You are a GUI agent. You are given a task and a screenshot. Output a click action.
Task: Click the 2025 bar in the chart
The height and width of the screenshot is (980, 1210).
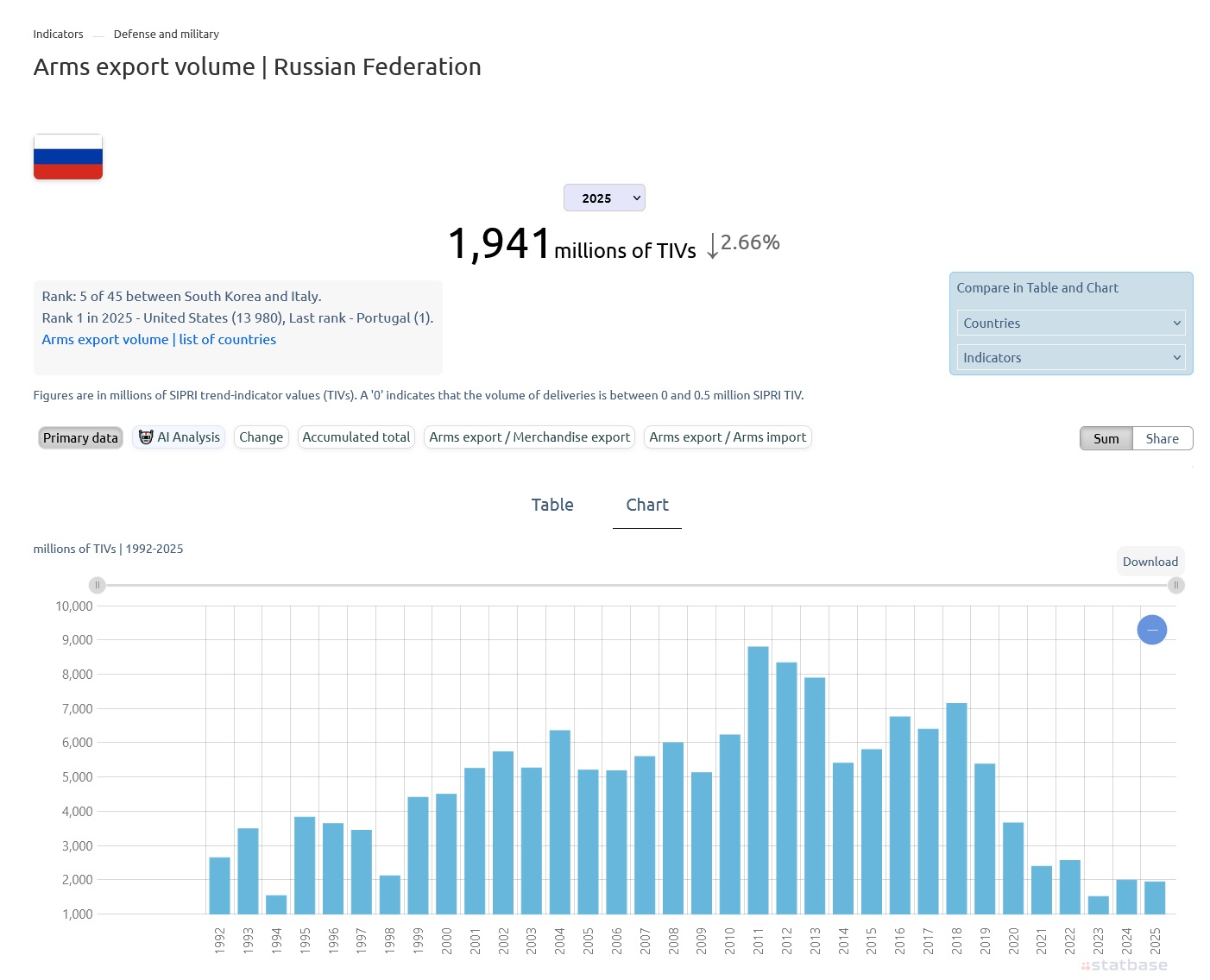pyautogui.click(x=1155, y=897)
